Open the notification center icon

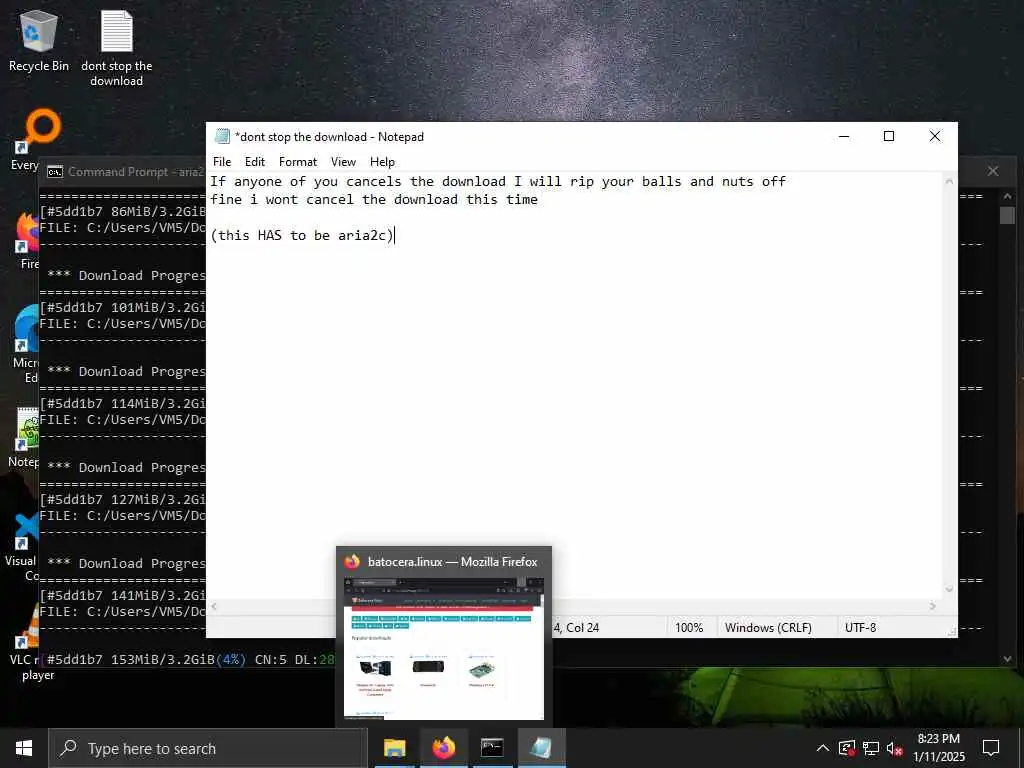991,748
